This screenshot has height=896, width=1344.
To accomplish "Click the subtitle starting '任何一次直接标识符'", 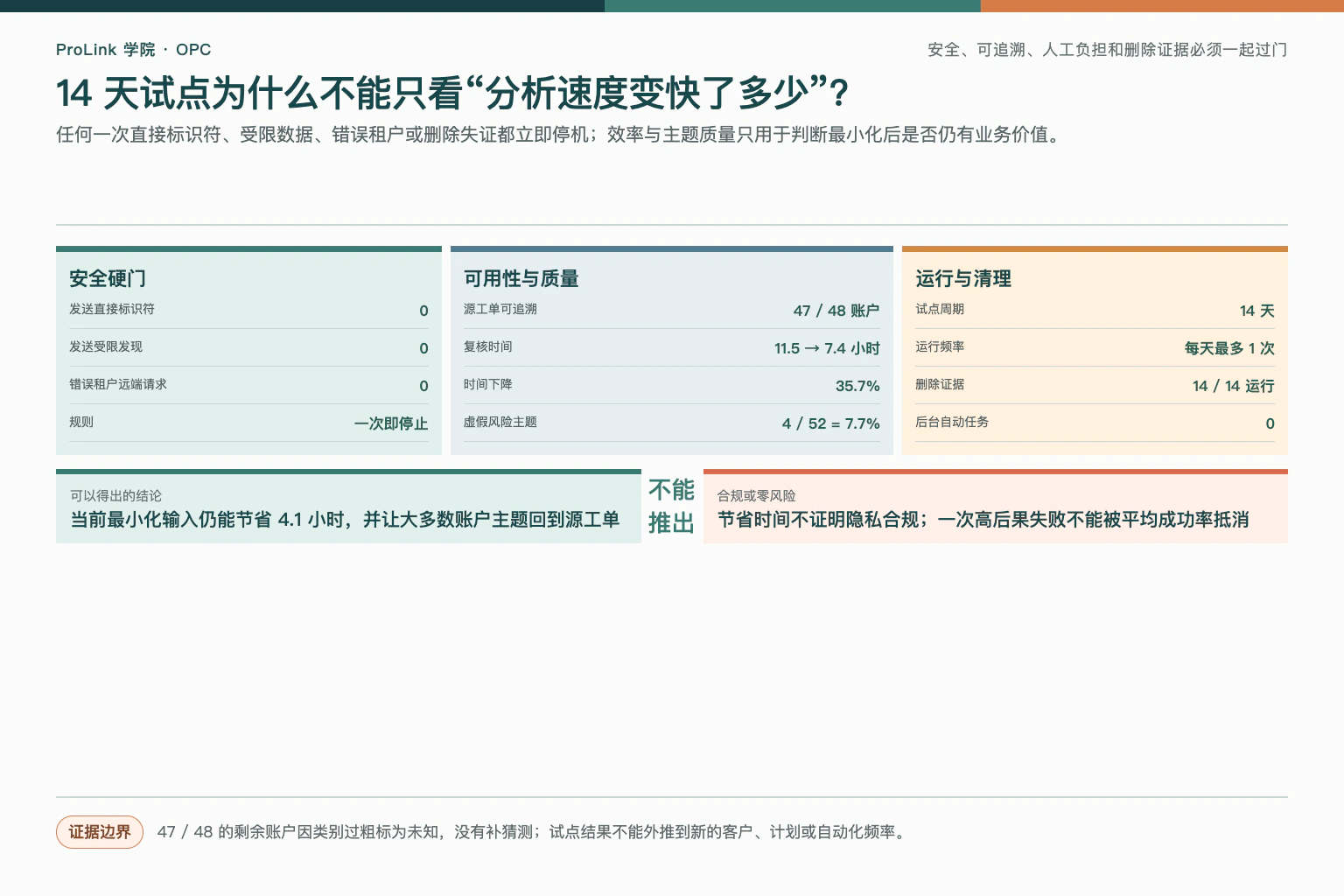I will (x=560, y=135).
